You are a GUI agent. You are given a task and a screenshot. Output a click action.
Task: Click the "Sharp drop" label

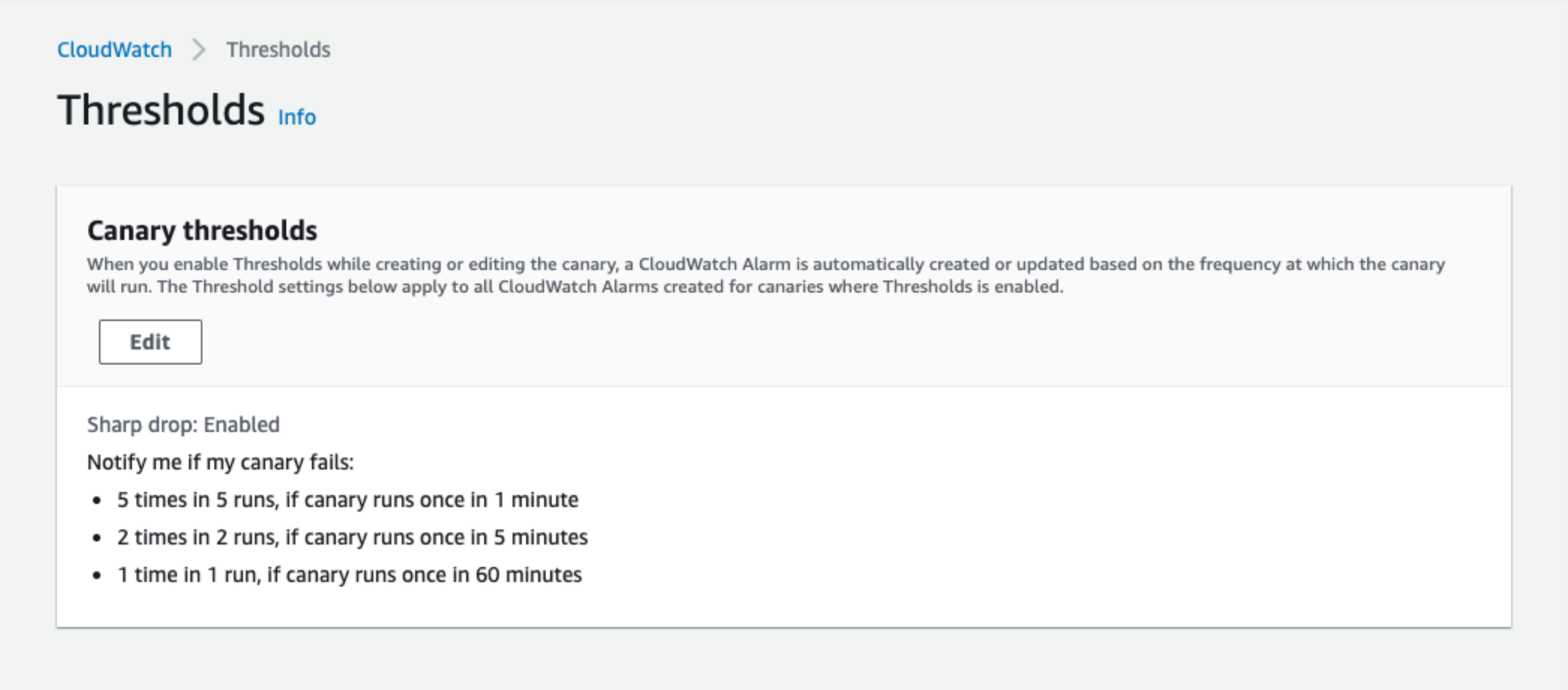(142, 424)
